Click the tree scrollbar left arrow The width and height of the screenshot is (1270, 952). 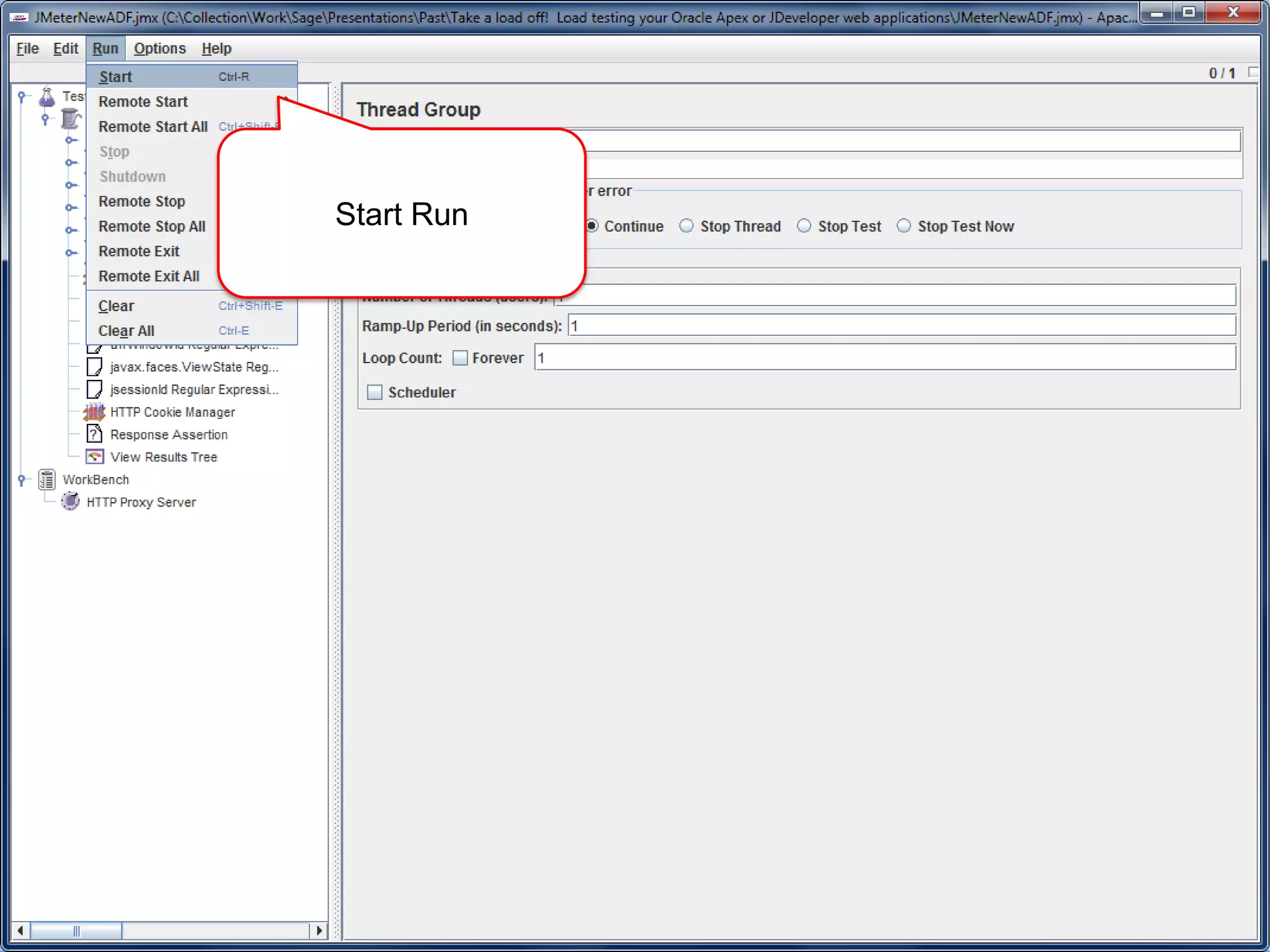[20, 930]
